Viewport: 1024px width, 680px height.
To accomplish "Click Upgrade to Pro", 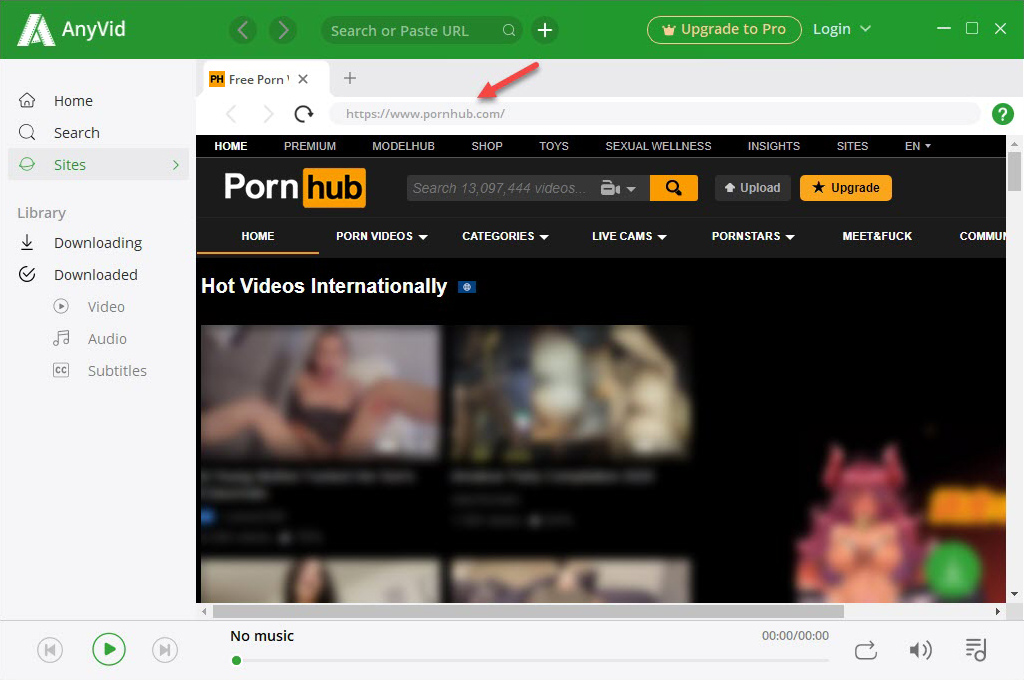I will [x=724, y=29].
